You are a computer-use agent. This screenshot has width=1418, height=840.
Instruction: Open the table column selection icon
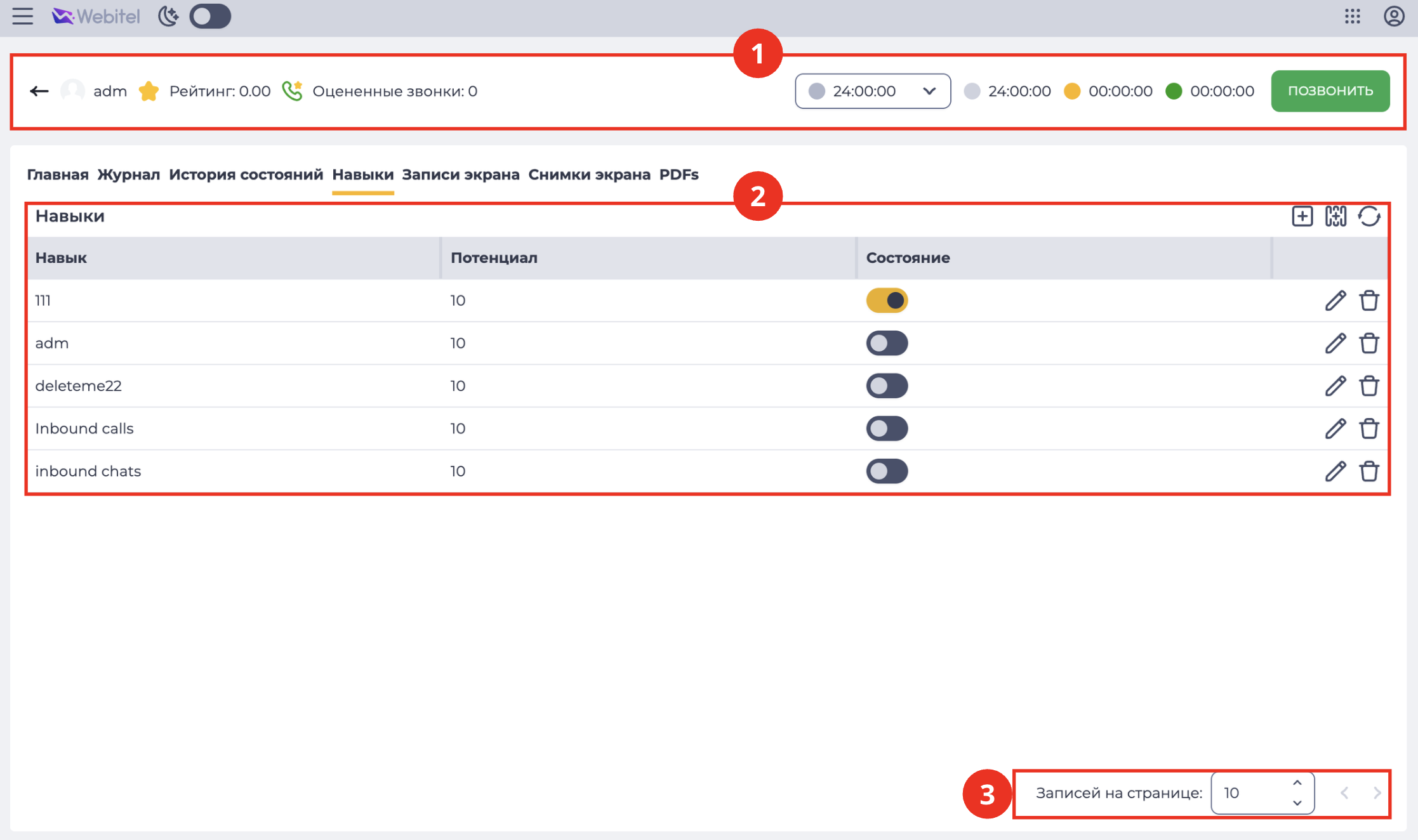click(1335, 216)
